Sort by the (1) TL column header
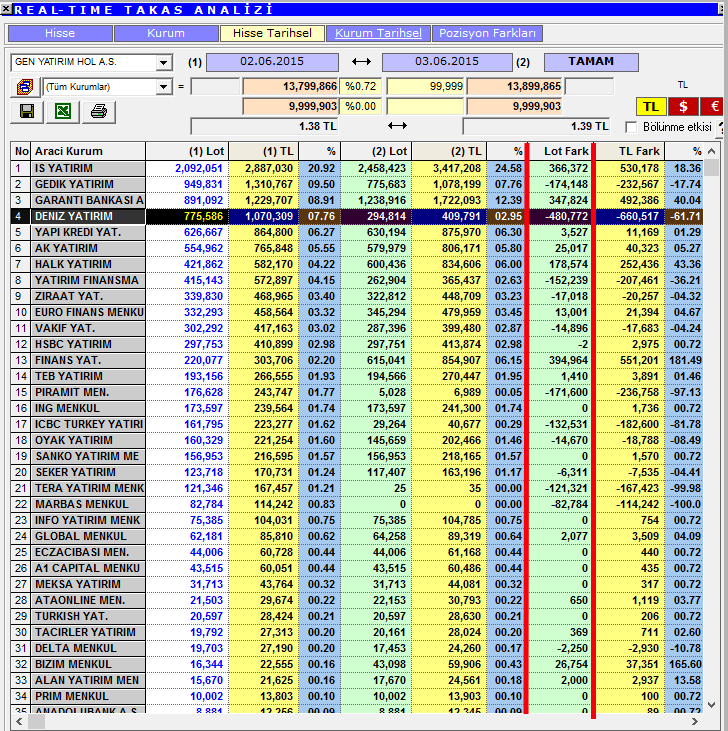This screenshot has height=731, width=728. (x=263, y=151)
